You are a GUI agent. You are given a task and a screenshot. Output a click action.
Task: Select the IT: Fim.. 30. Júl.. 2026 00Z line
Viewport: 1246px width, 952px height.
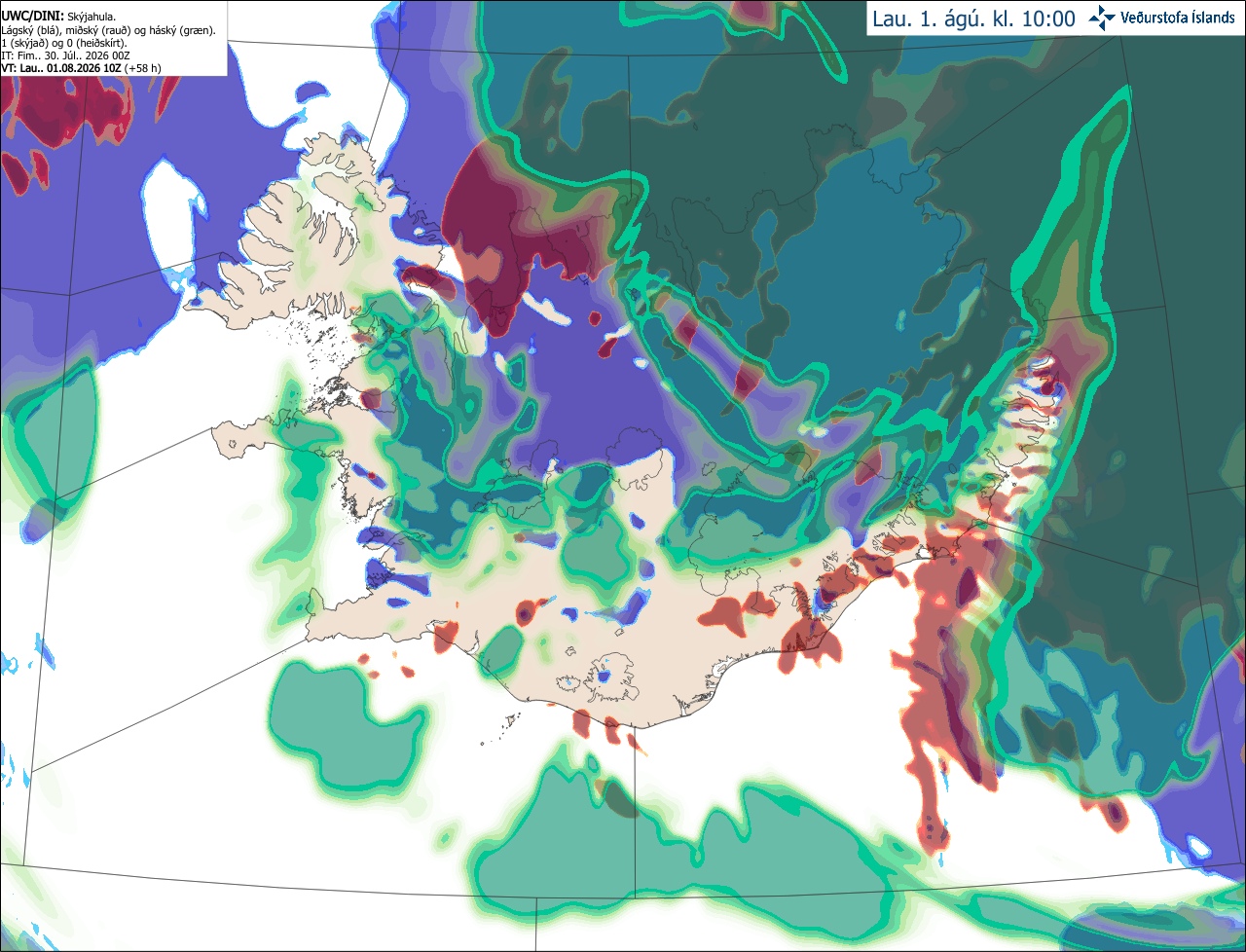[66, 55]
